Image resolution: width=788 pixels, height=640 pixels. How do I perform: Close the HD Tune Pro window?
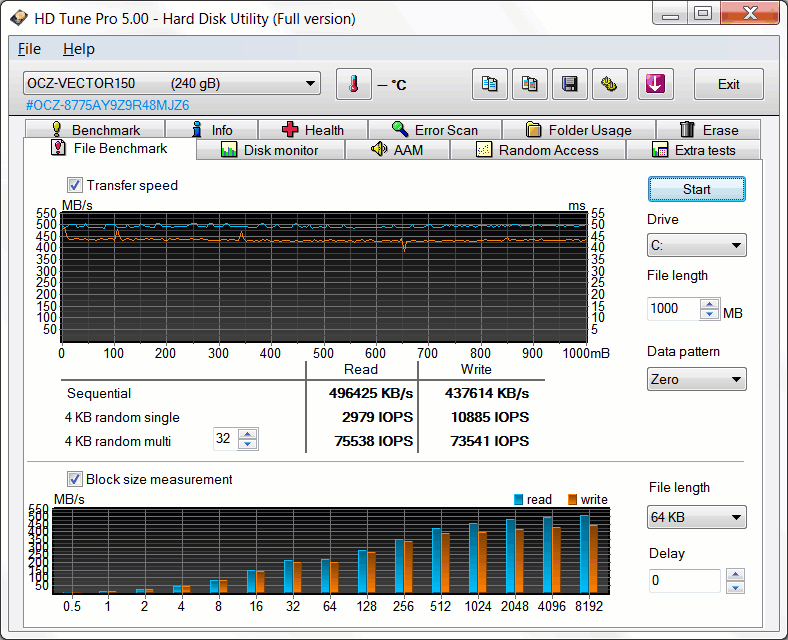pyautogui.click(x=750, y=13)
